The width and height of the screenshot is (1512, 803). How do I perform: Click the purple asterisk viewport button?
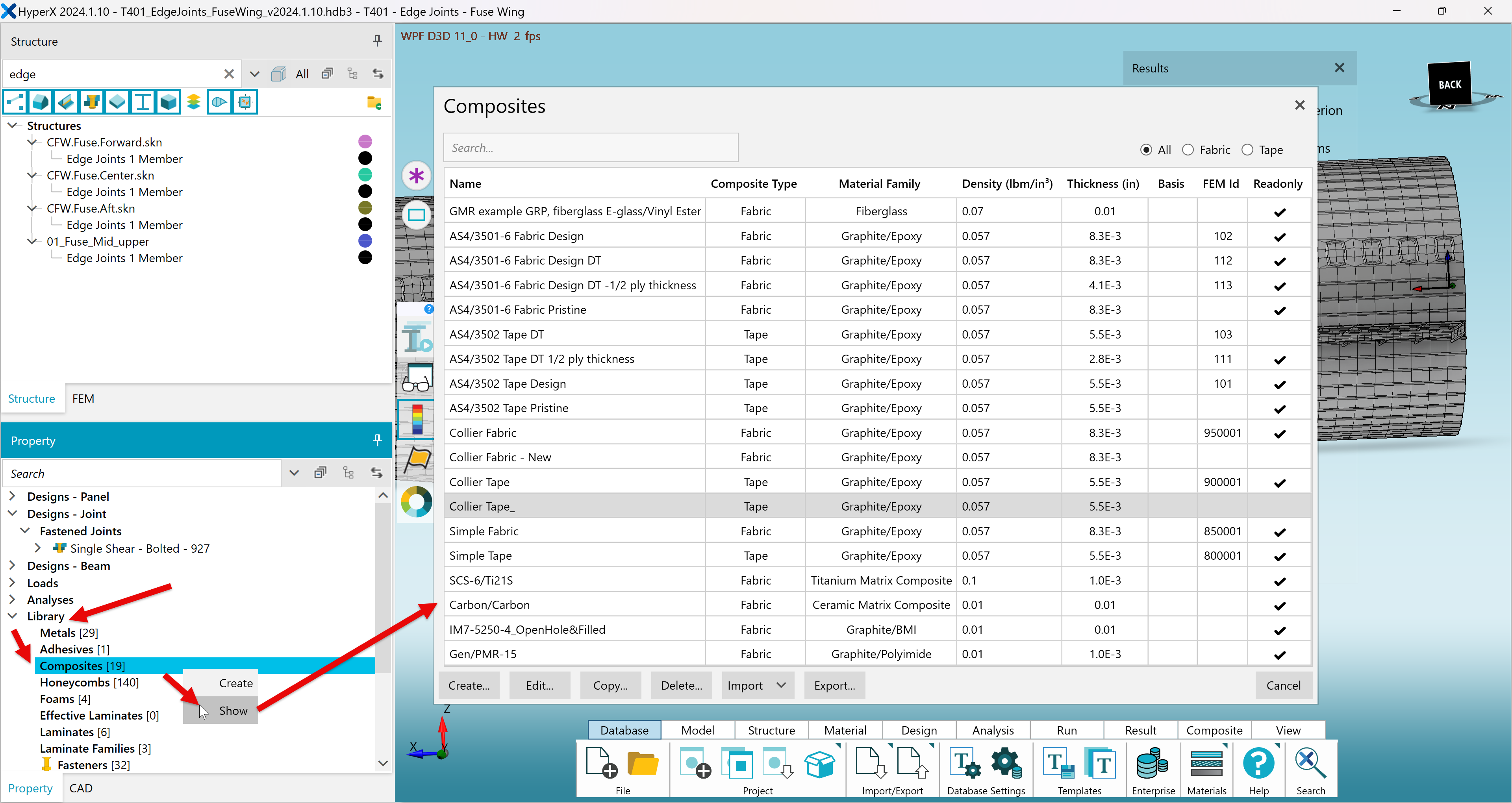click(416, 176)
